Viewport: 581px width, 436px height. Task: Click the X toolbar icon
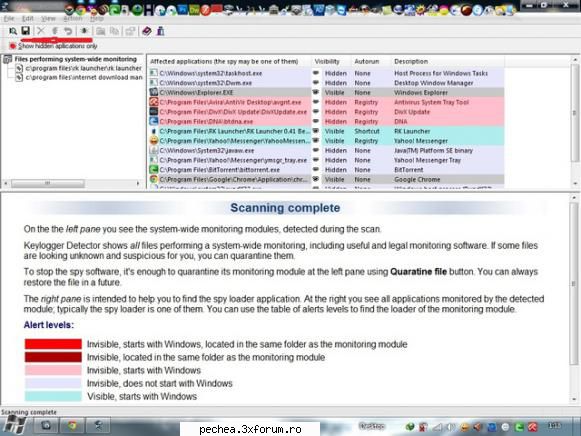coord(41,31)
